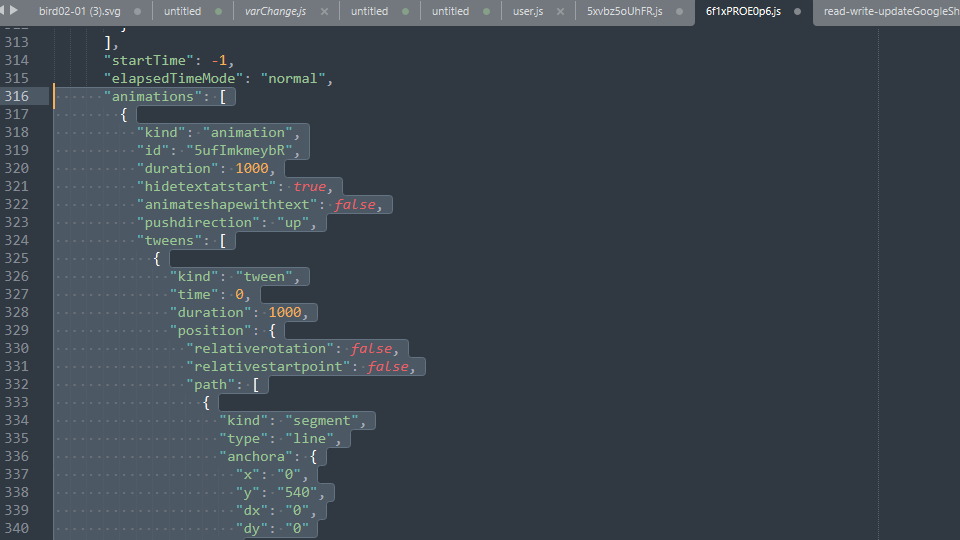The image size is (960, 540).
Task: Click line number 316 in the gutter
Action: (x=17, y=96)
